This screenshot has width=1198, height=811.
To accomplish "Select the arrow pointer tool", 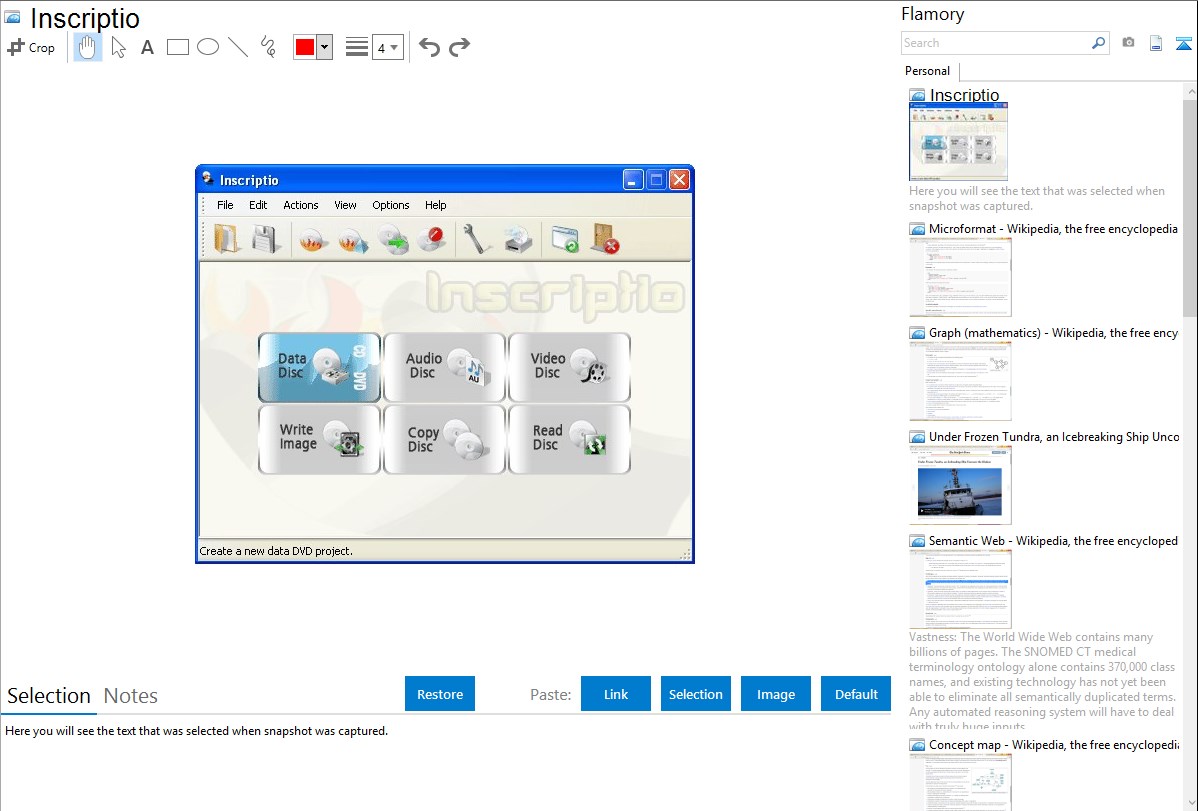I will (118, 47).
